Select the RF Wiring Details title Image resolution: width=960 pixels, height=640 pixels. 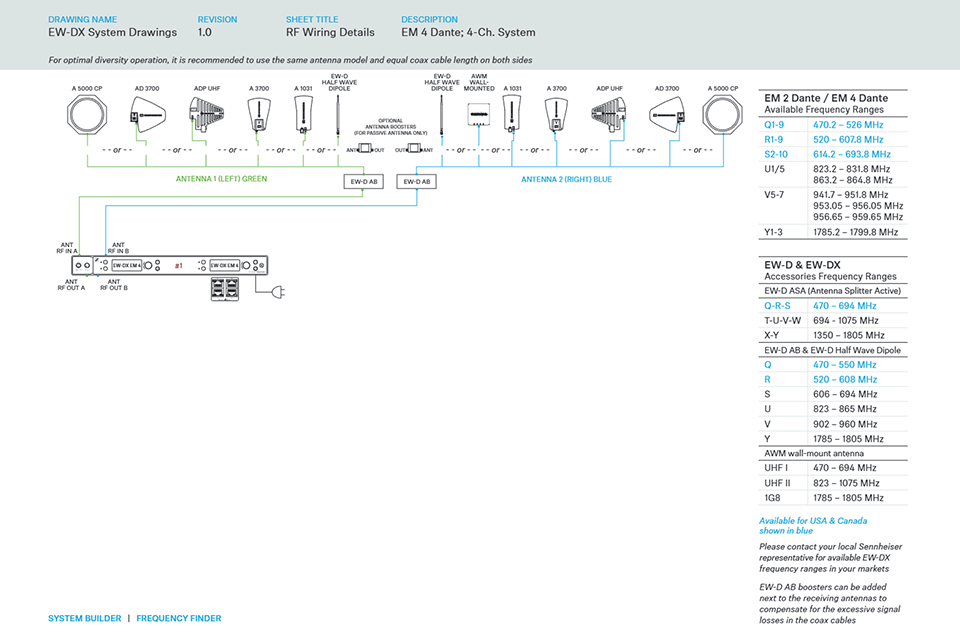click(330, 32)
